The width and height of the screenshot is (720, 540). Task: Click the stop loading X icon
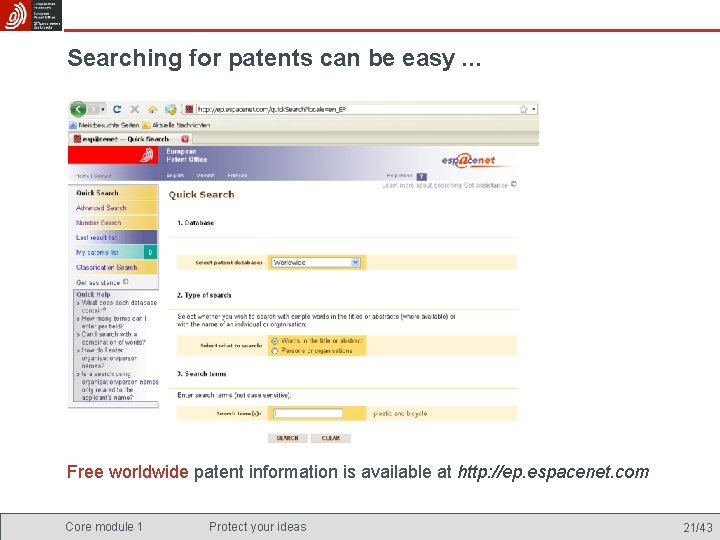135,109
